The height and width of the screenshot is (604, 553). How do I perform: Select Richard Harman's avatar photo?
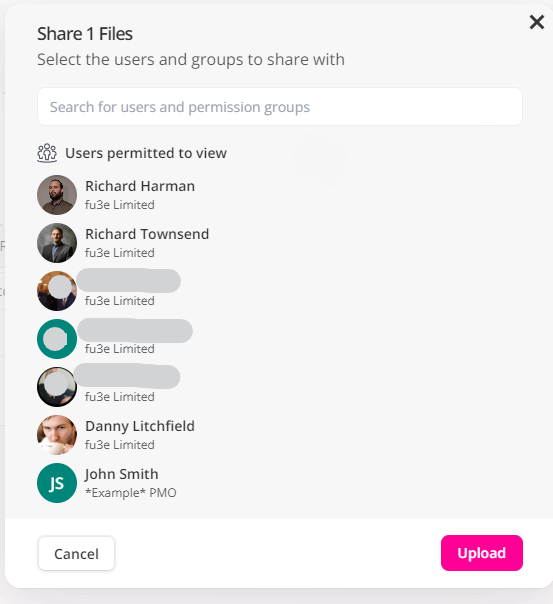tap(57, 195)
